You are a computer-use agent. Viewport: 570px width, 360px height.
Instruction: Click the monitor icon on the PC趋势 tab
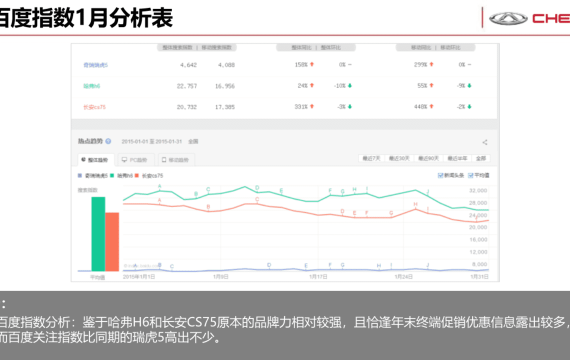[124, 160]
